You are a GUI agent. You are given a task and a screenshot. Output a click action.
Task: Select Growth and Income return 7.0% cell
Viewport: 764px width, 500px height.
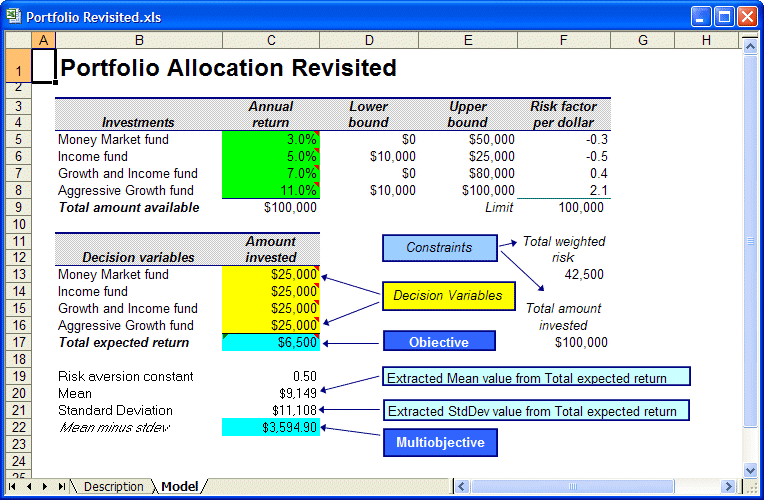point(271,173)
